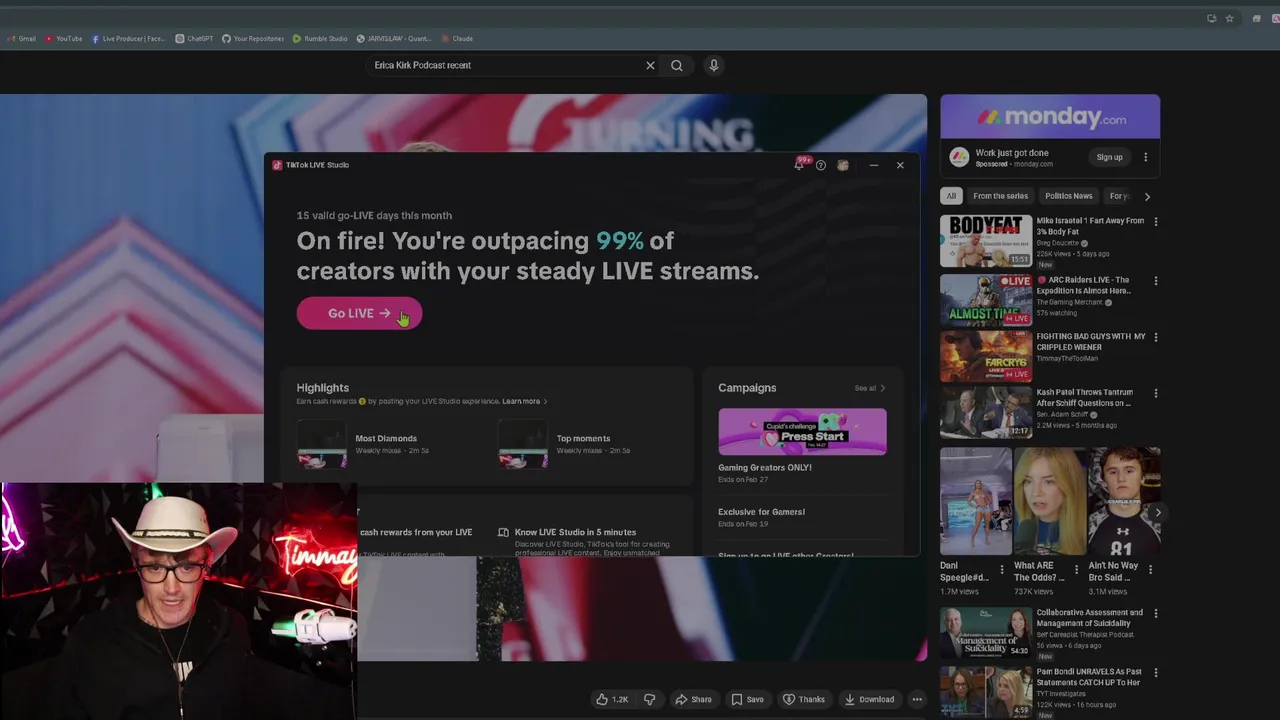This screenshot has height=720, width=1280.
Task: Open more actions menu below video
Action: click(917, 699)
